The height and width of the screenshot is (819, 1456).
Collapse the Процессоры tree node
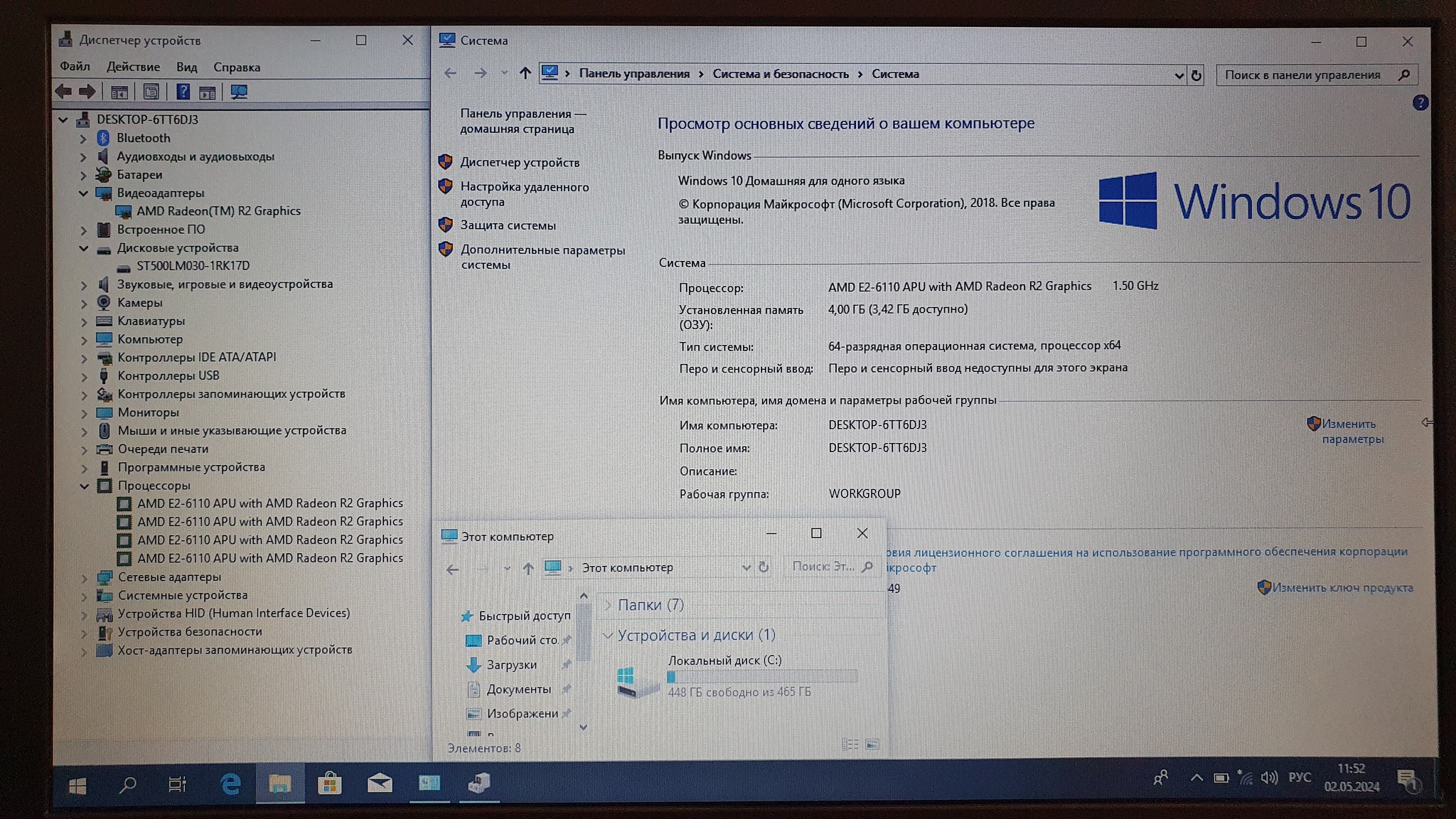click(x=84, y=486)
